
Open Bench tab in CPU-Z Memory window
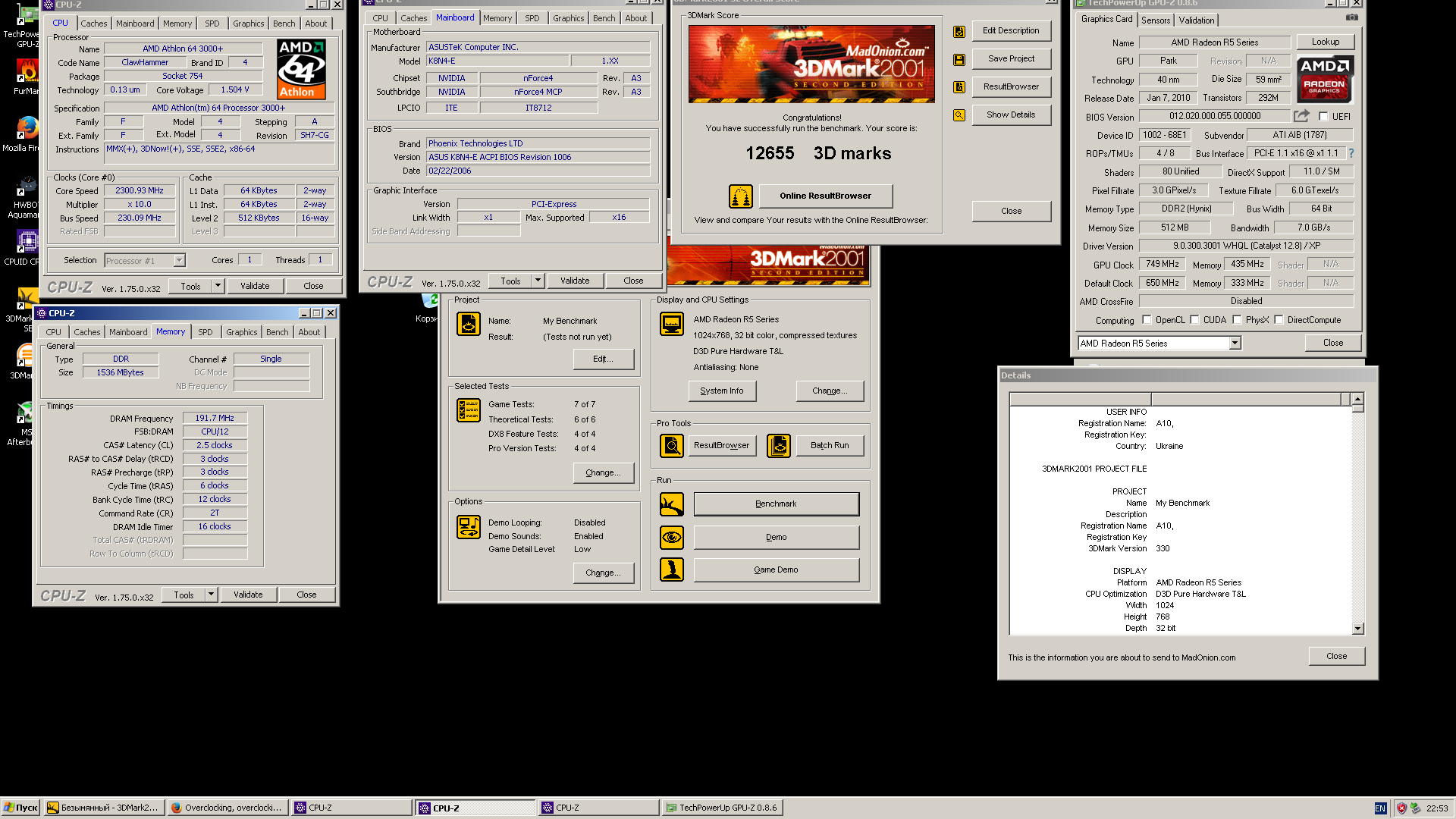(278, 332)
